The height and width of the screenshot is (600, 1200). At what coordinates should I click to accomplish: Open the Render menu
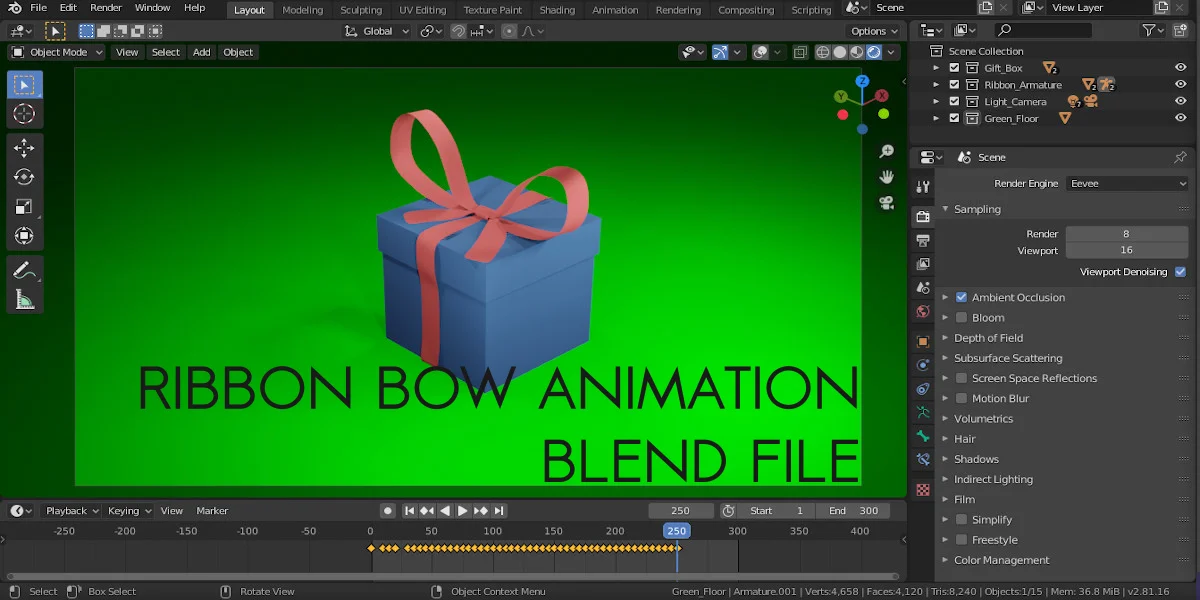[x=106, y=8]
